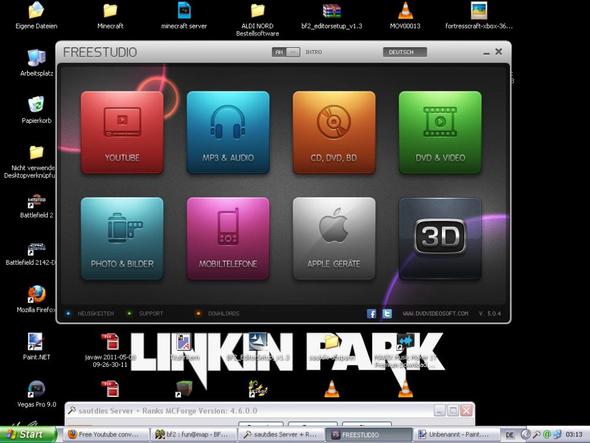Switch to FREESTUDIO taskbar item

click(369, 435)
